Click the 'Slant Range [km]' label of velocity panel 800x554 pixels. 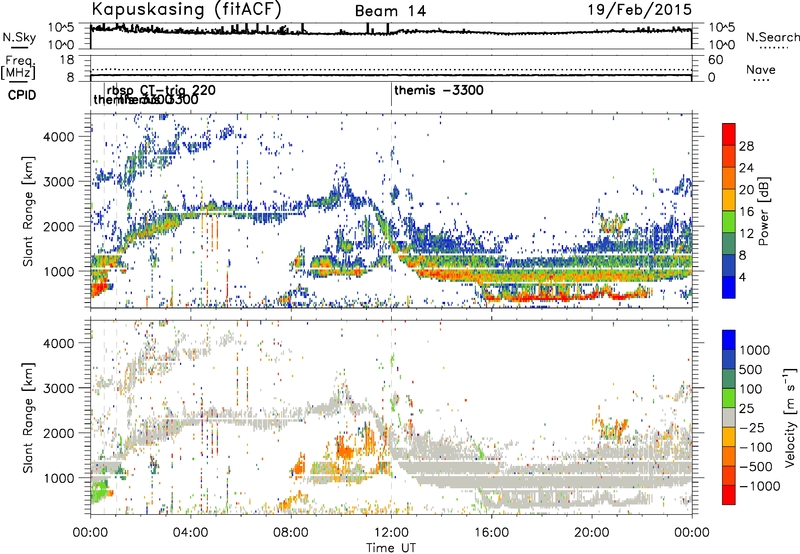[x=28, y=417]
